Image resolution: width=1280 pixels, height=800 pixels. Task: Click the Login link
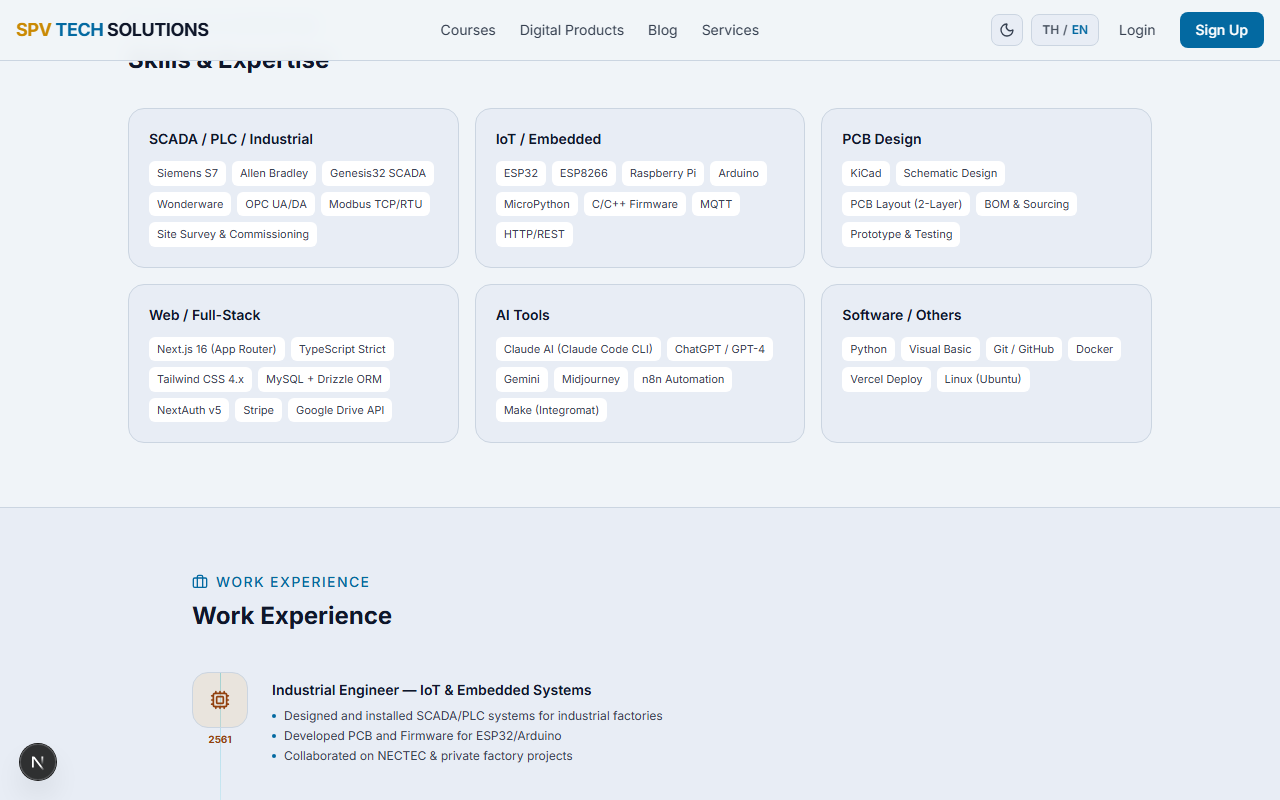click(1137, 30)
